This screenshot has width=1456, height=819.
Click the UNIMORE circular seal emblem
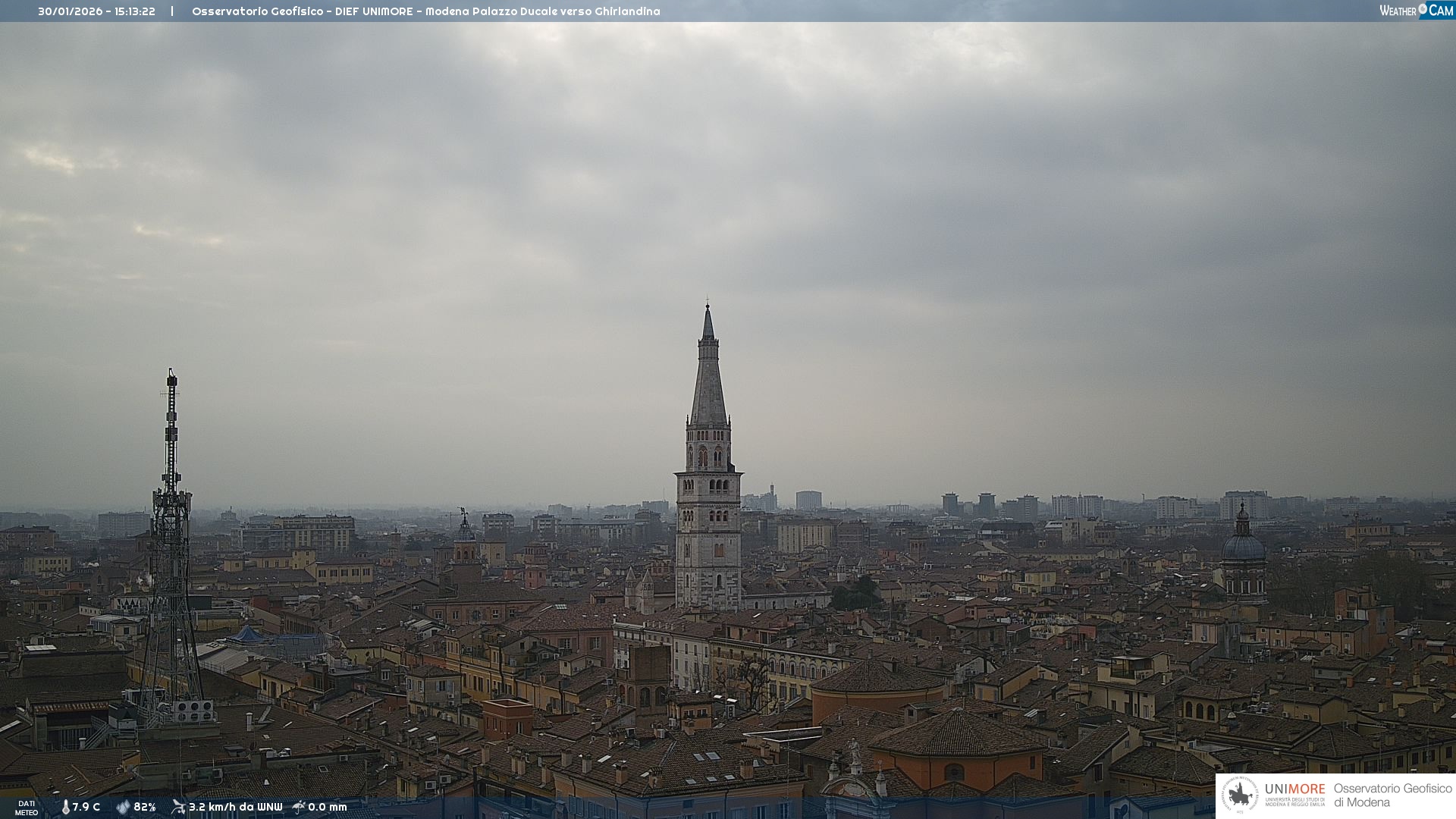pos(1240,795)
